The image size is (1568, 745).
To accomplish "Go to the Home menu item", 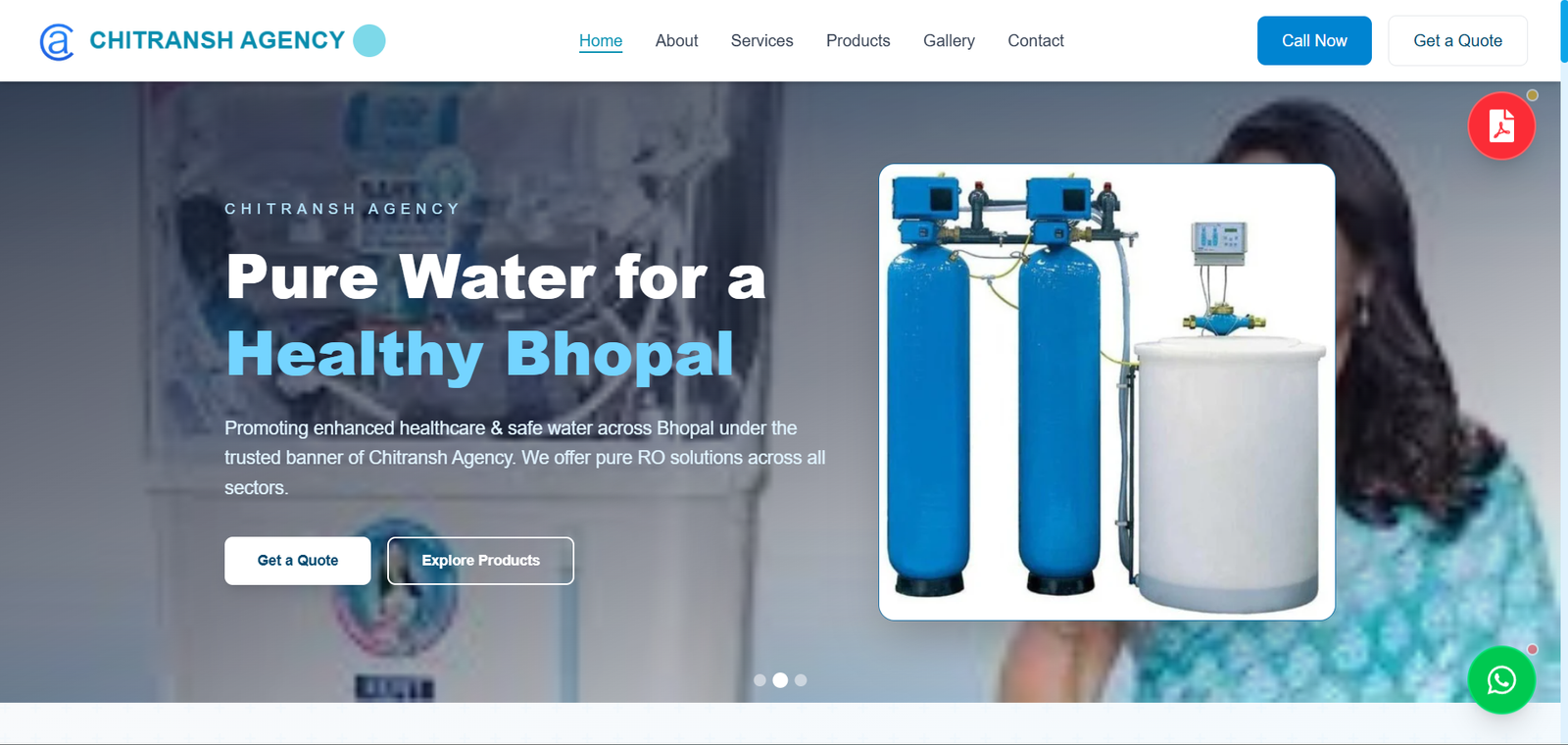I will point(601,41).
